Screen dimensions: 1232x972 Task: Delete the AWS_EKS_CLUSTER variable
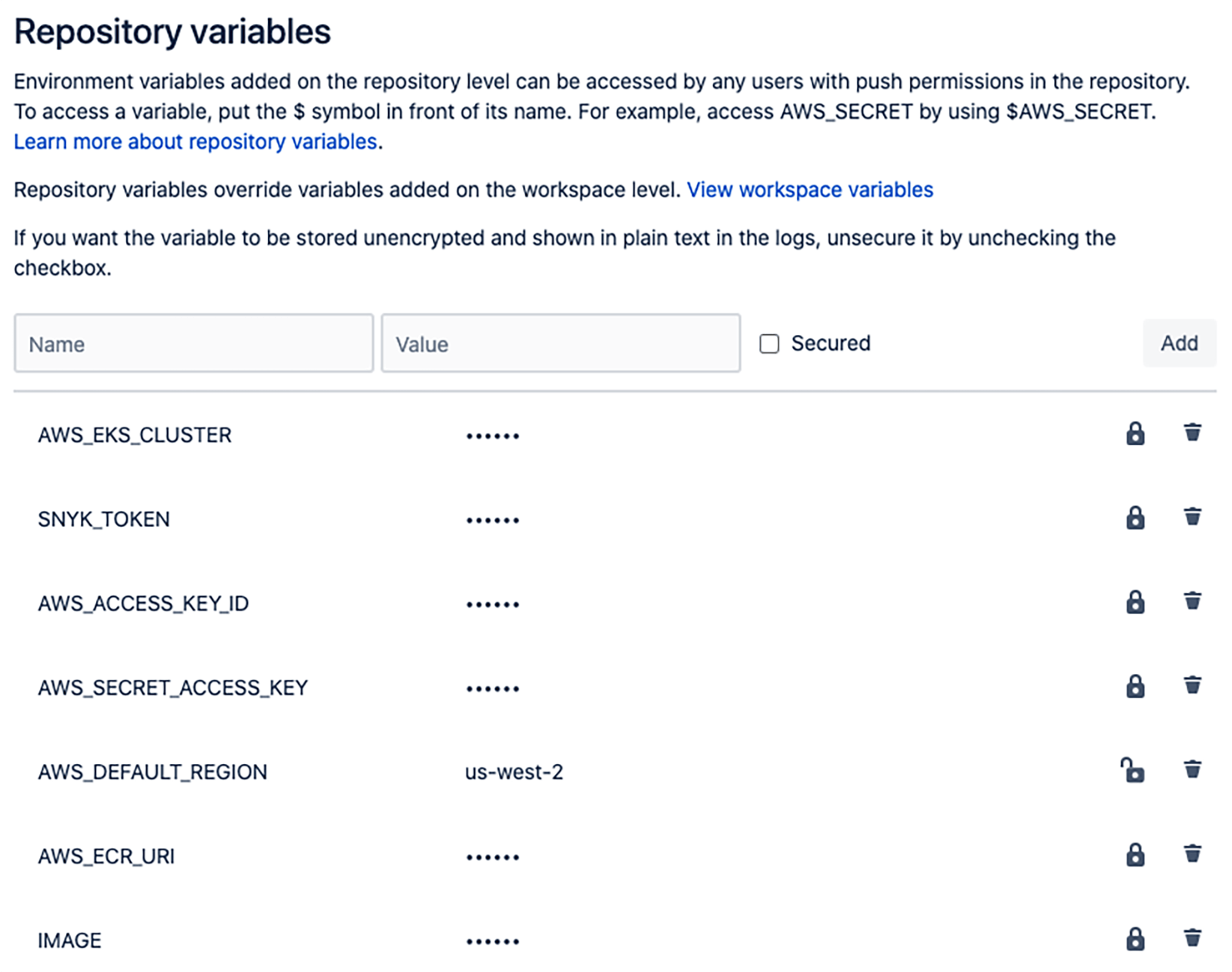click(1192, 433)
